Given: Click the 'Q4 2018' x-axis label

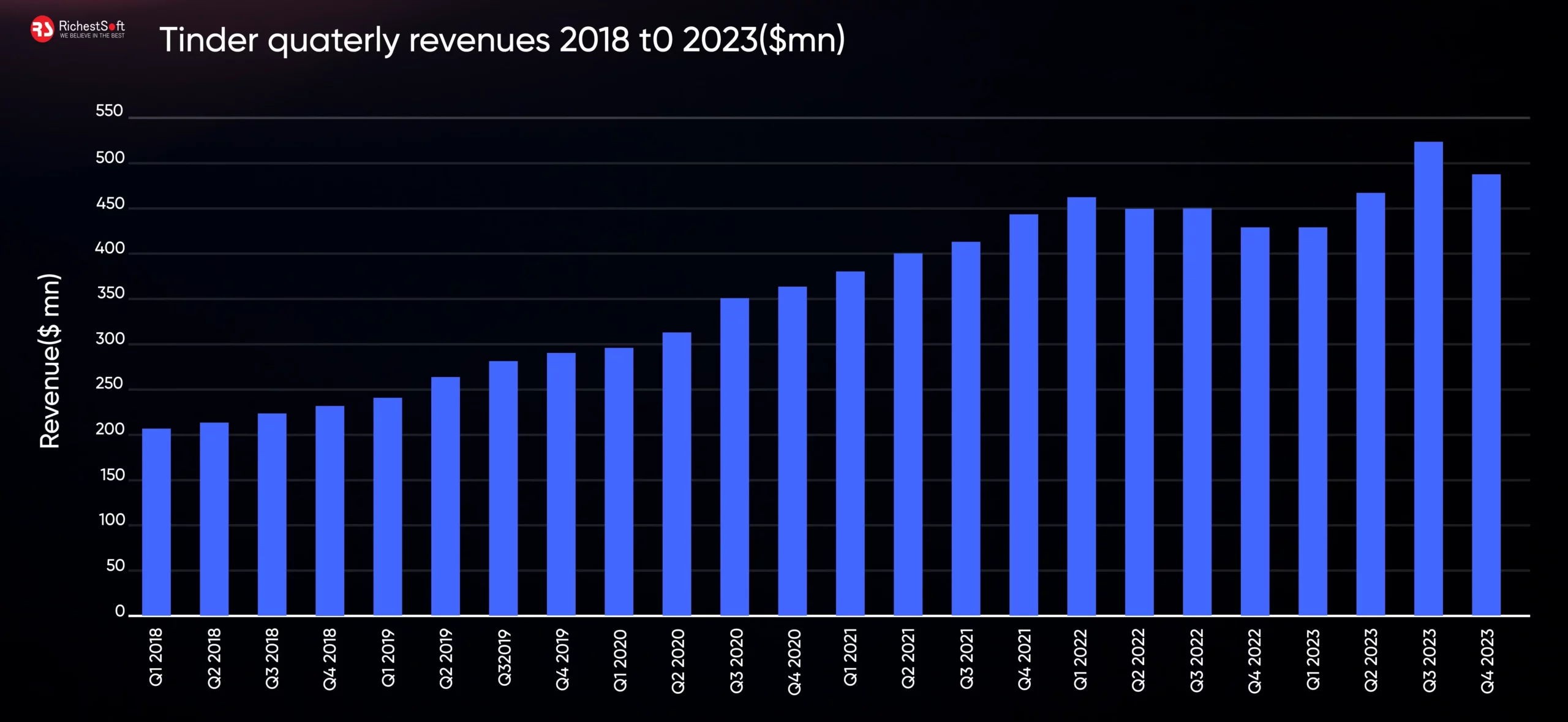Looking at the screenshot, I should pyautogui.click(x=330, y=658).
